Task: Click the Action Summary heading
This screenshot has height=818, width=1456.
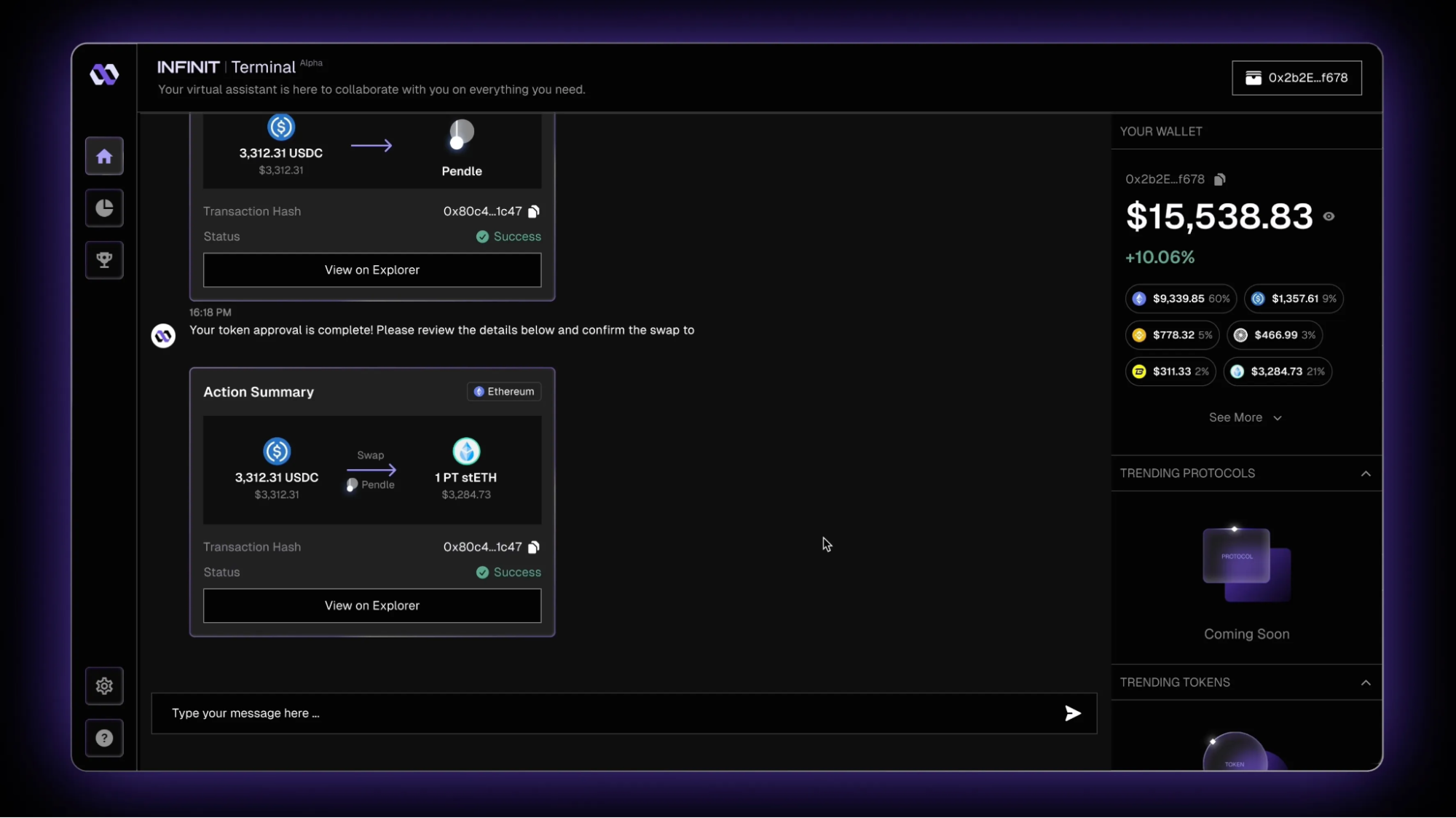Action: pyautogui.click(x=259, y=392)
